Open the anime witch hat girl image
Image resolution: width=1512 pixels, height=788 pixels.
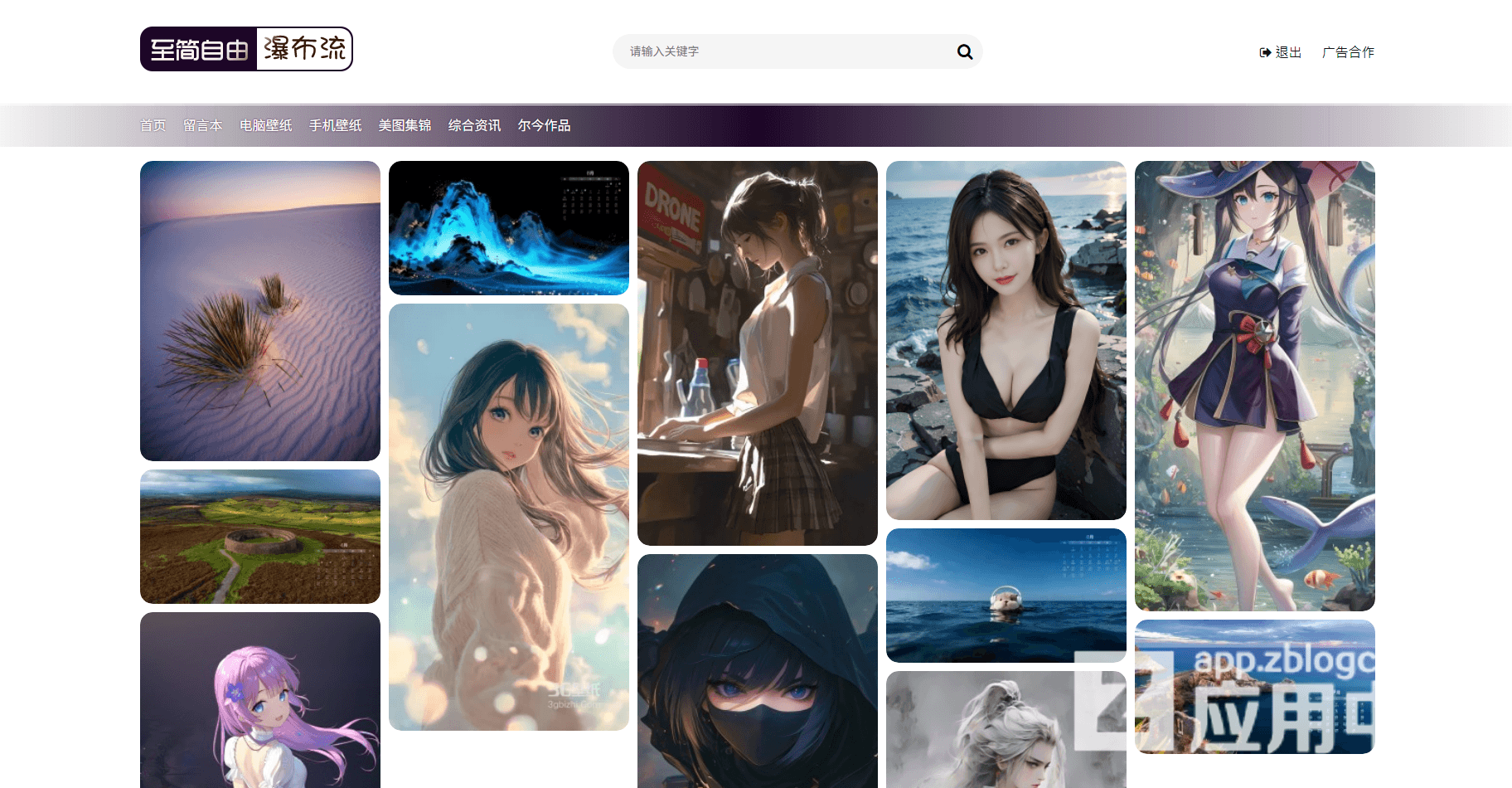point(1255,386)
